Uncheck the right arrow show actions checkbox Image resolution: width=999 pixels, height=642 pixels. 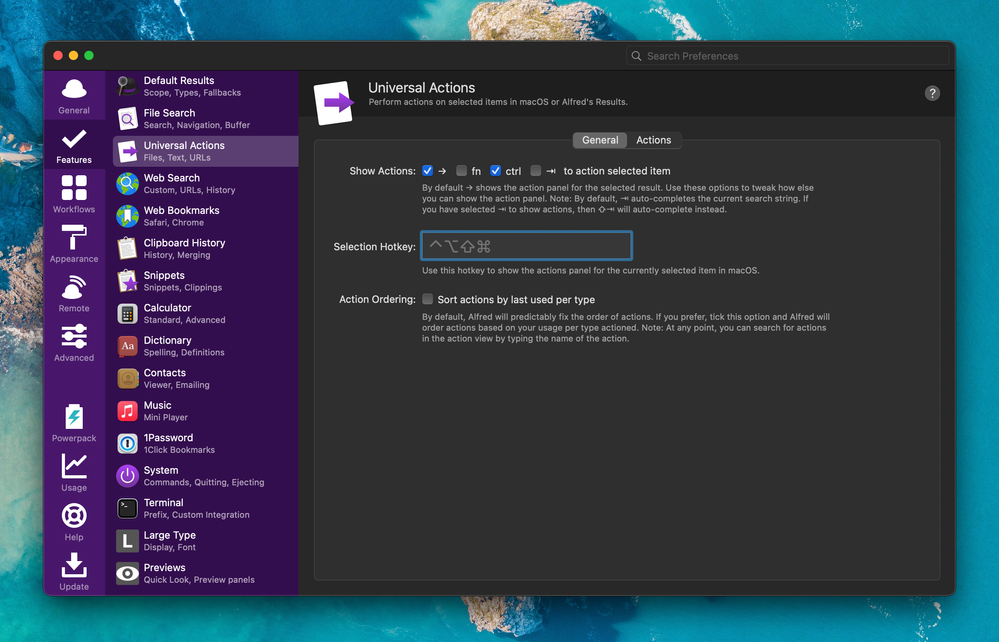428,171
